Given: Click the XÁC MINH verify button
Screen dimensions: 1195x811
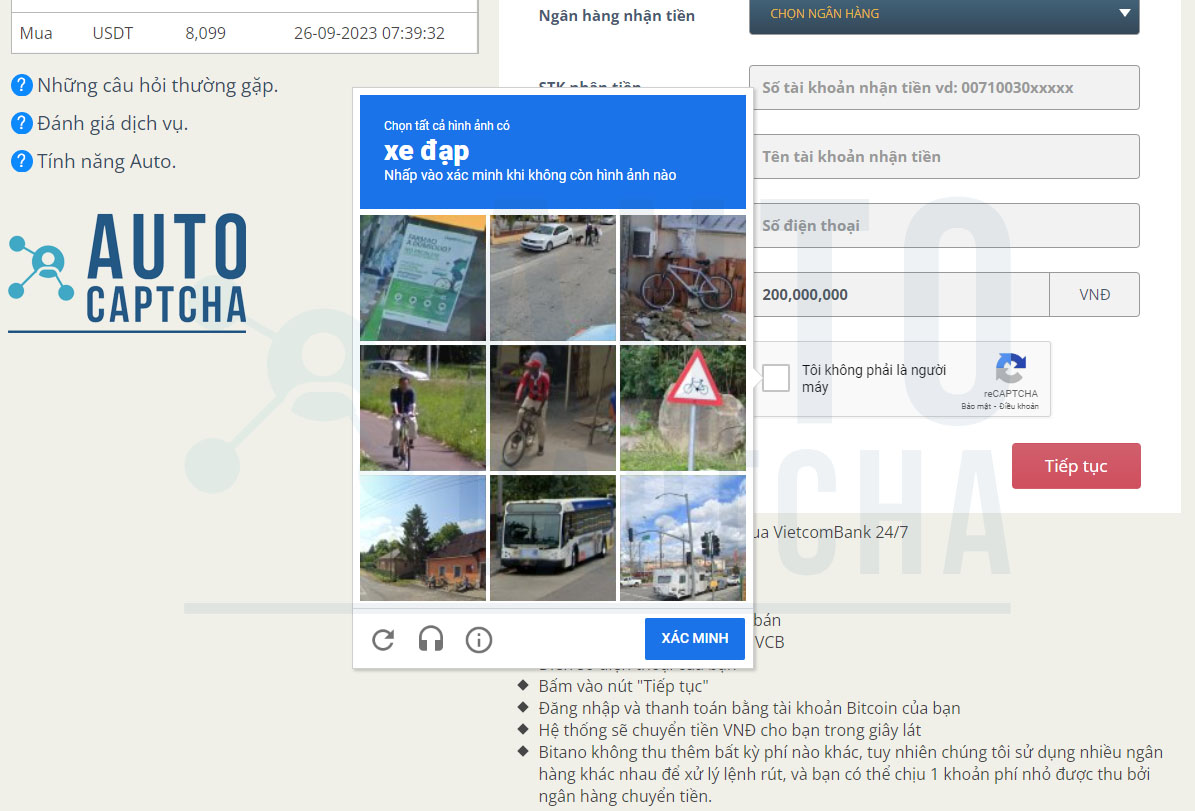Looking at the screenshot, I should coord(694,638).
